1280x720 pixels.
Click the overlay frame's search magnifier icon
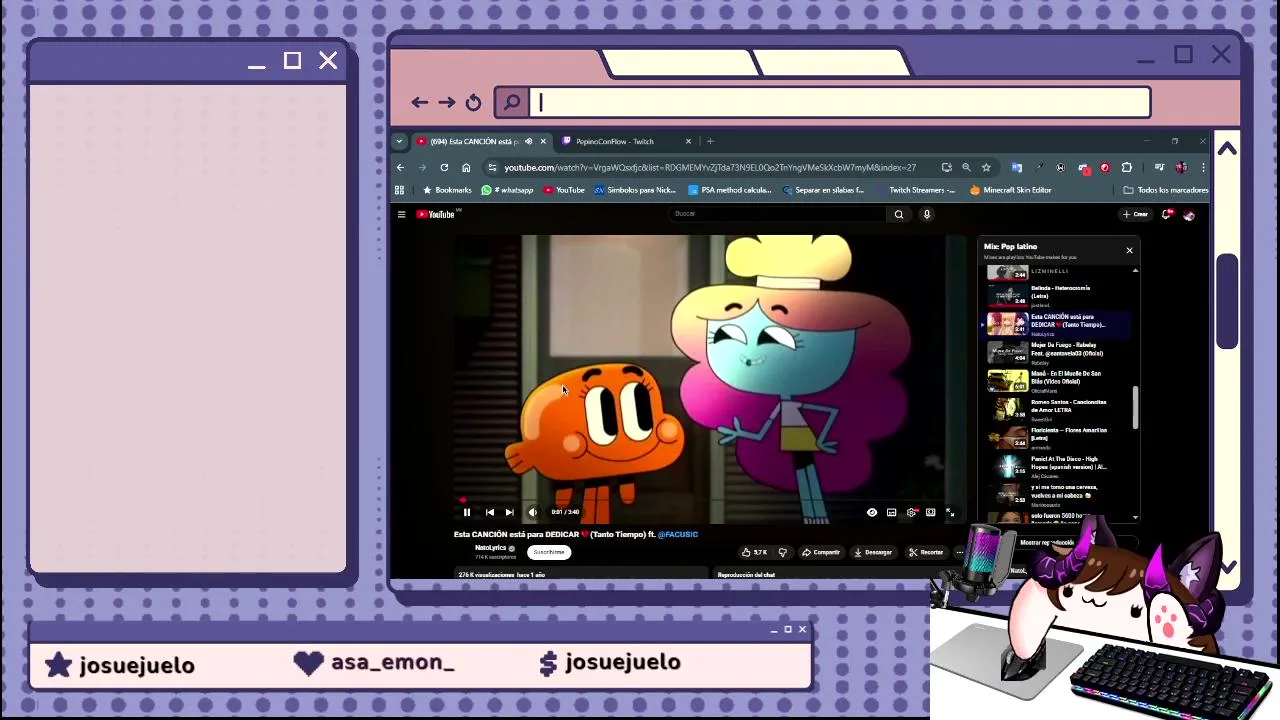pos(512,102)
